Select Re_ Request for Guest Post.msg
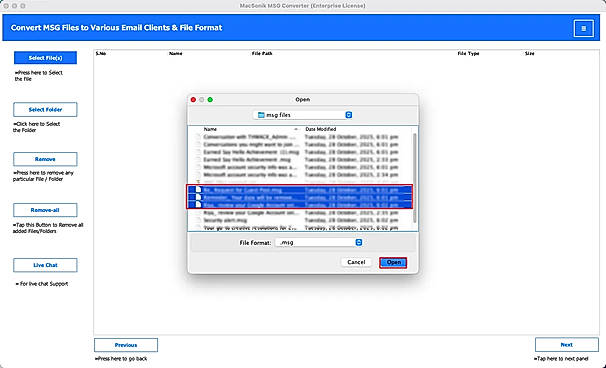The image size is (606, 368). point(300,190)
